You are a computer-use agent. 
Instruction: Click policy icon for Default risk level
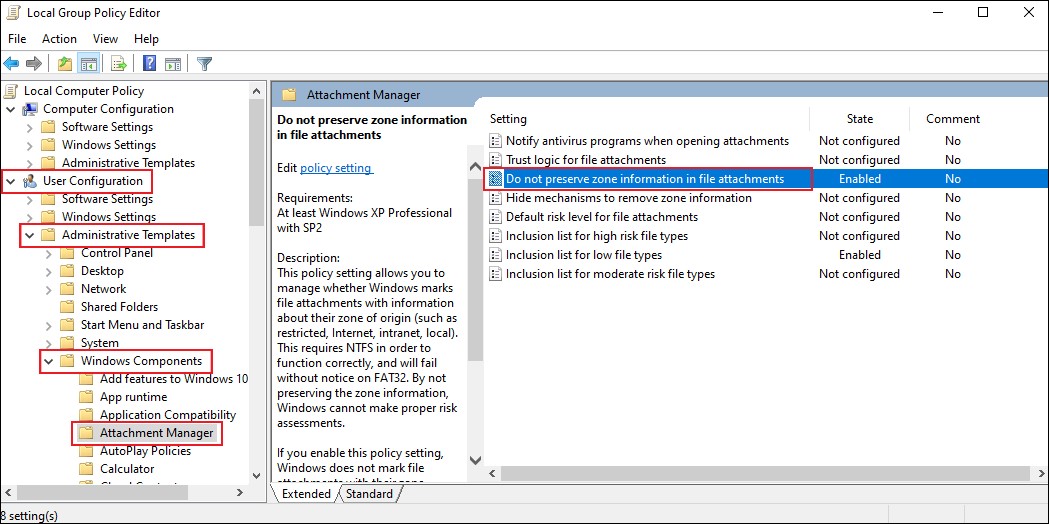coord(496,217)
